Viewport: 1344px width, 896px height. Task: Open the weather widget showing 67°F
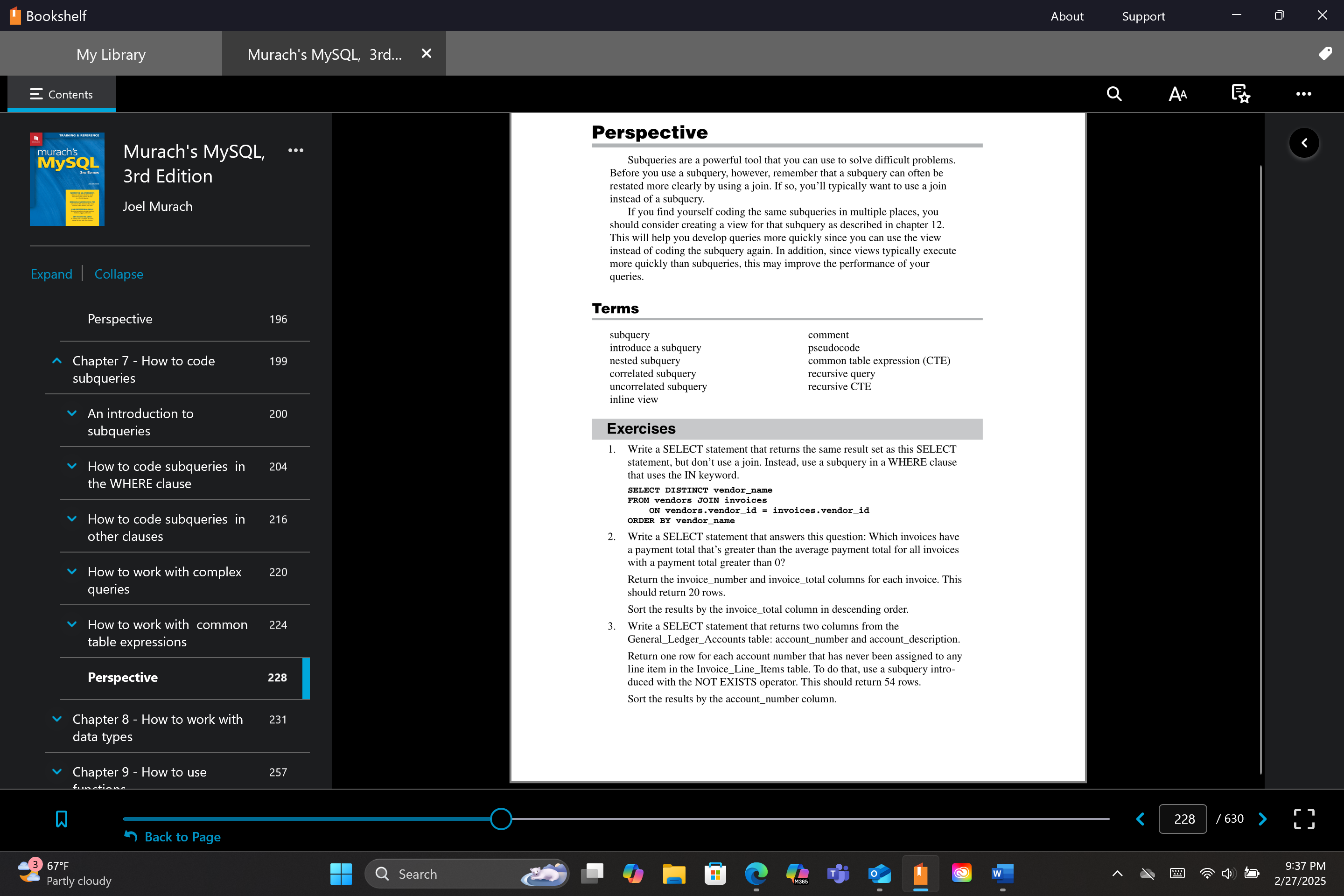pyautogui.click(x=64, y=873)
